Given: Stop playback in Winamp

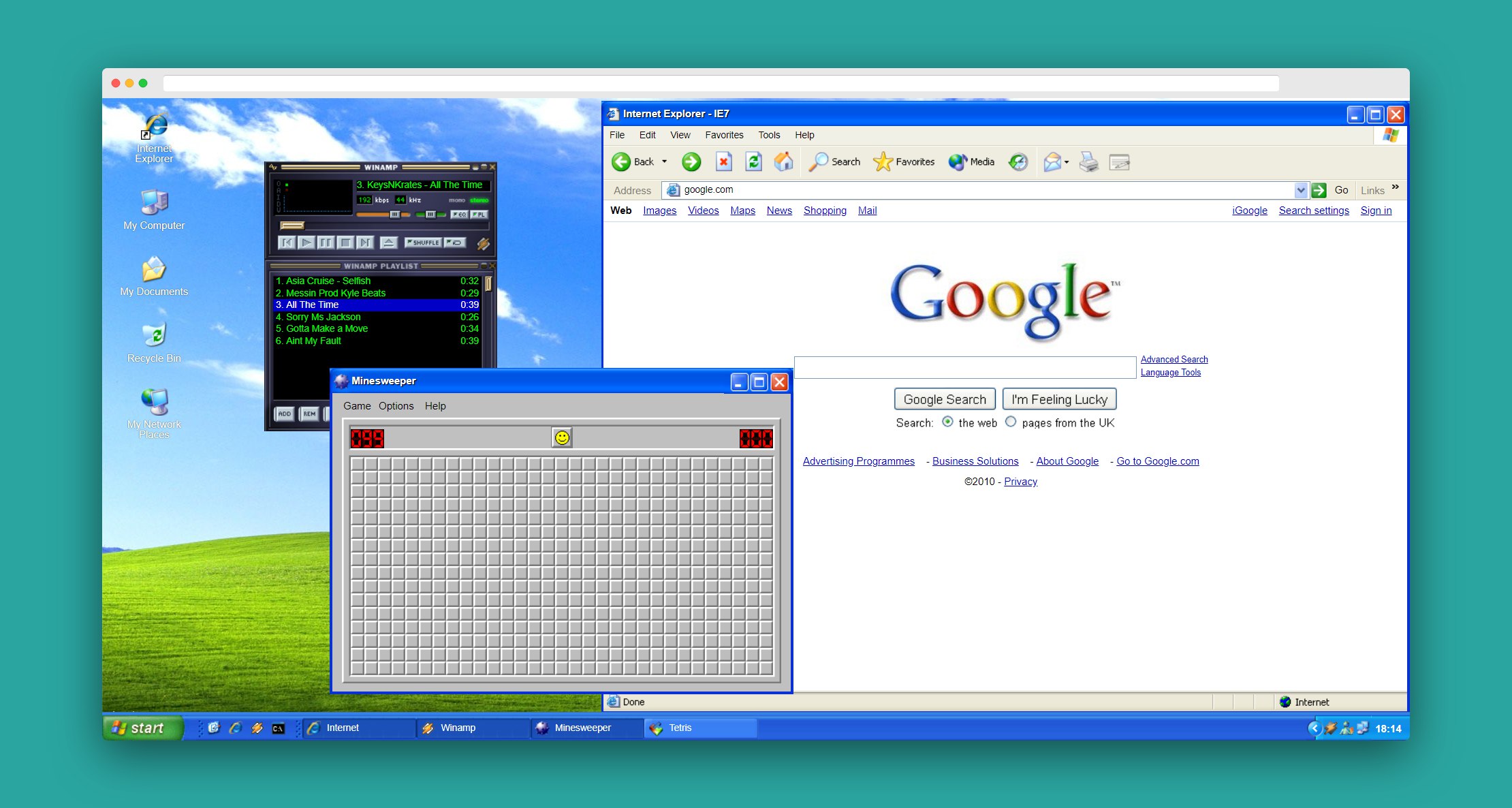Looking at the screenshot, I should pos(346,243).
